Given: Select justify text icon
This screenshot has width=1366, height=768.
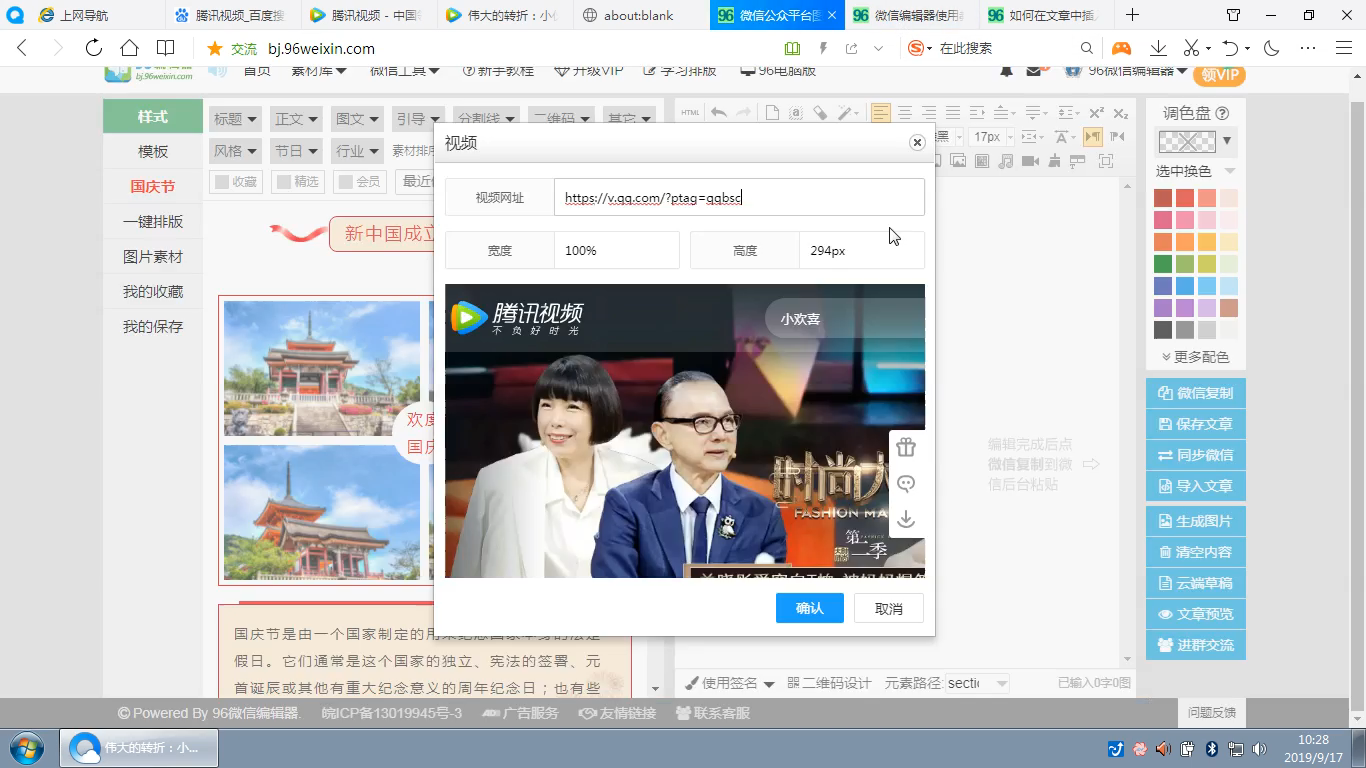Looking at the screenshot, I should pos(953,113).
